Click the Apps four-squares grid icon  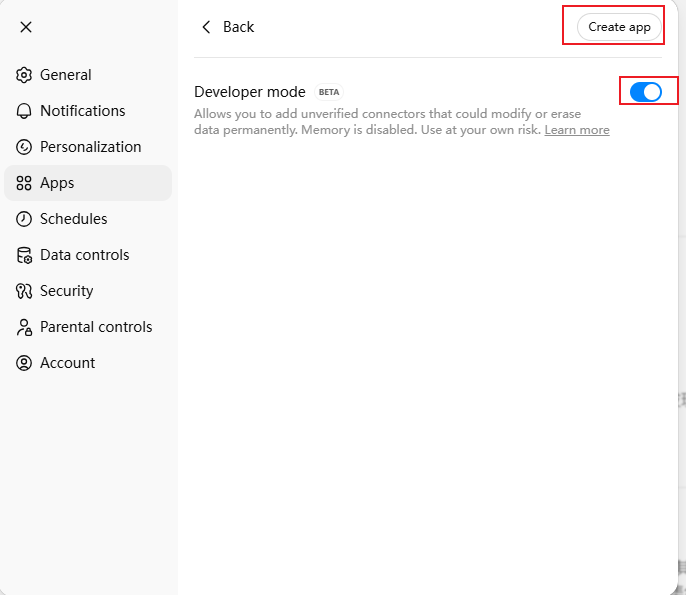(x=24, y=183)
